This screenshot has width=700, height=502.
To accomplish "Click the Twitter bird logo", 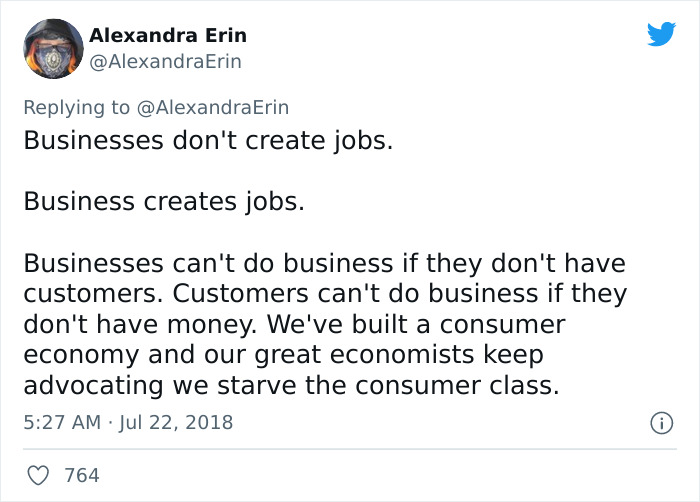I will click(661, 35).
